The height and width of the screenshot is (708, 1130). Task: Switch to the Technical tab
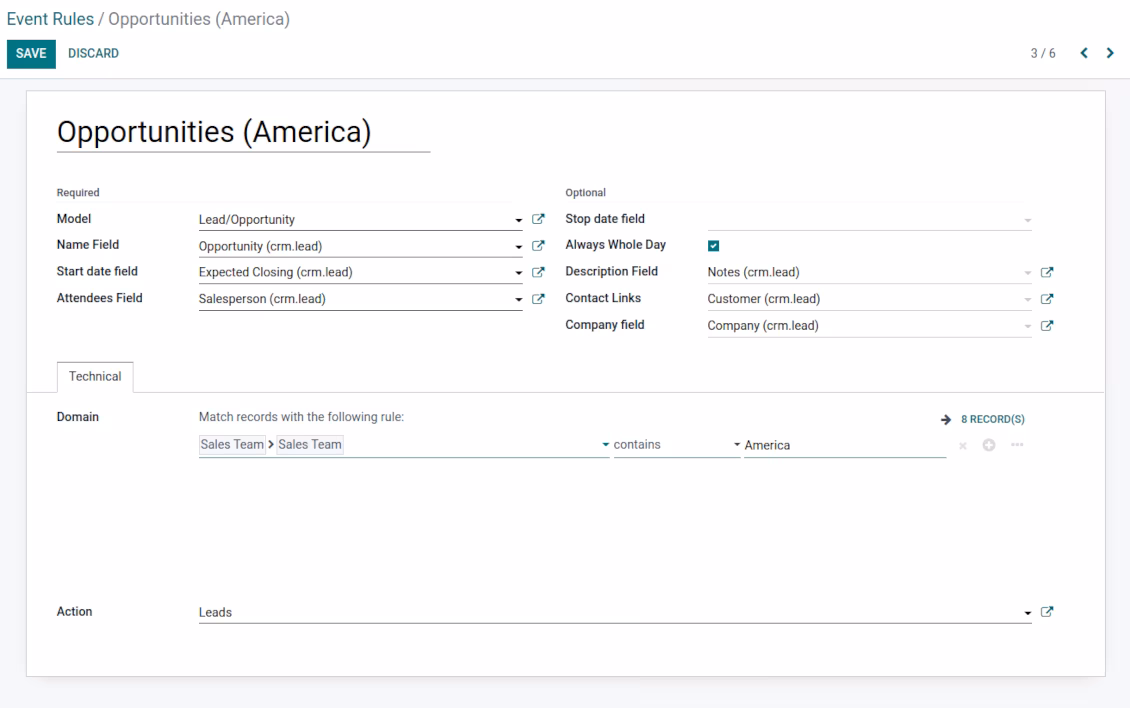pyautogui.click(x=95, y=376)
